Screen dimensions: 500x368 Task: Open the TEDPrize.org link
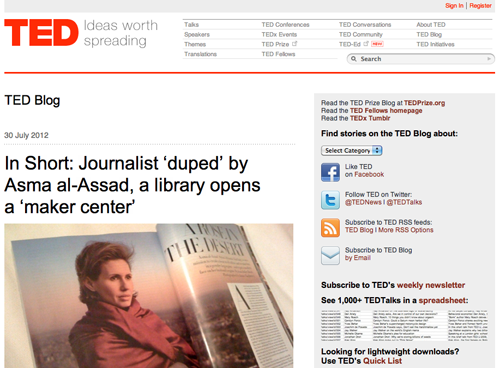(x=424, y=103)
